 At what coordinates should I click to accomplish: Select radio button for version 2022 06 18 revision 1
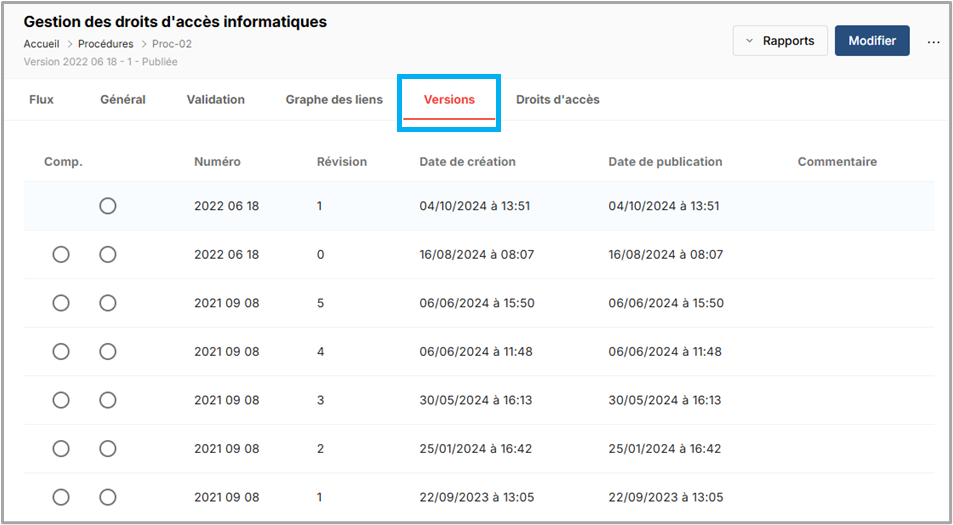[108, 206]
